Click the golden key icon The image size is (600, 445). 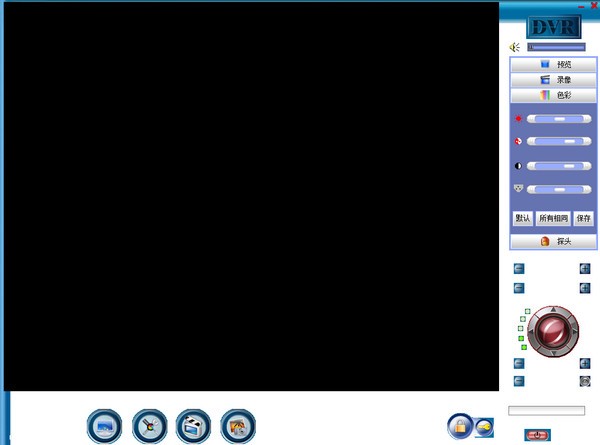[484, 427]
